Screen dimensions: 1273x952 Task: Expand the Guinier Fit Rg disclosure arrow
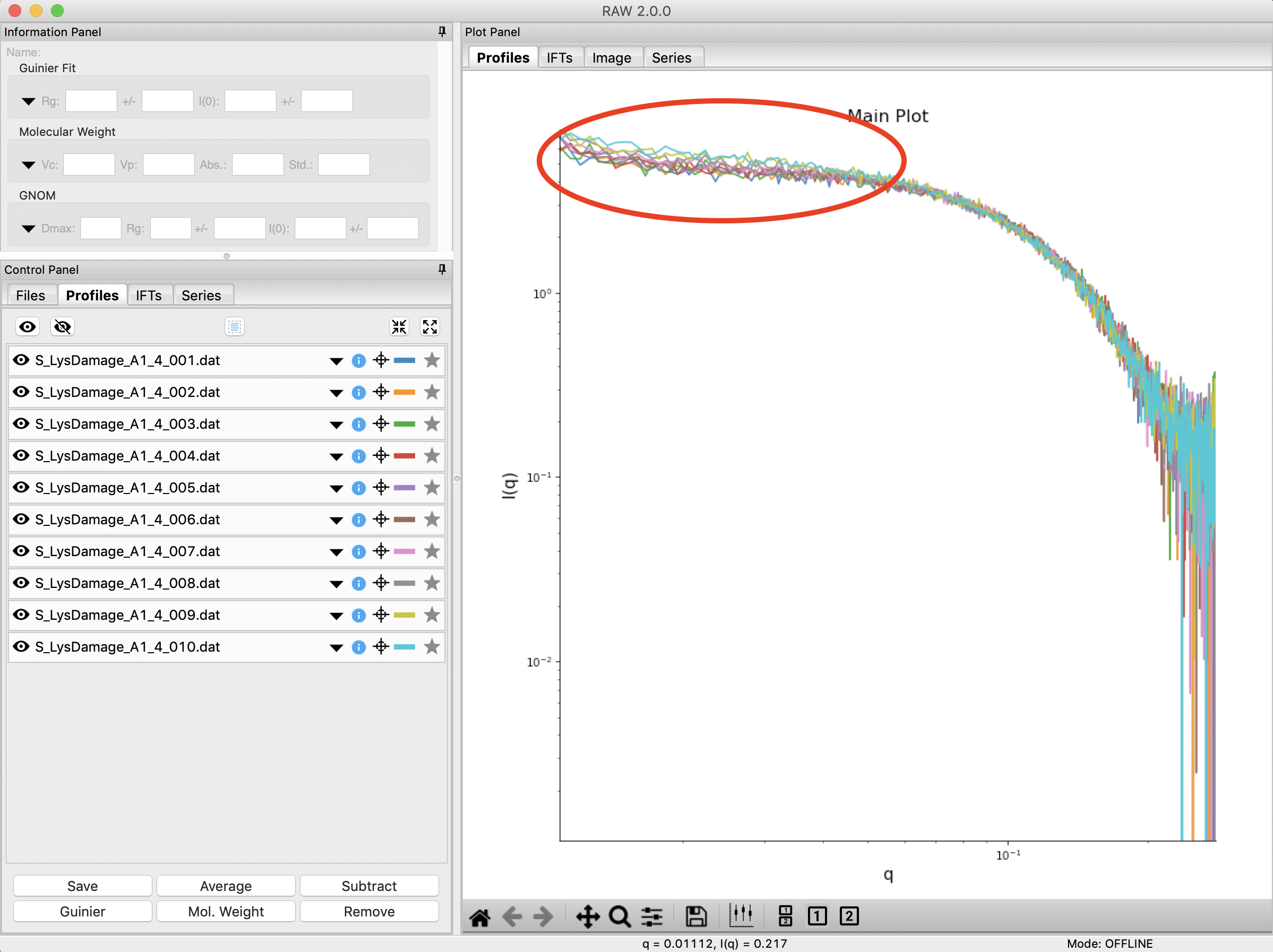coord(28,101)
